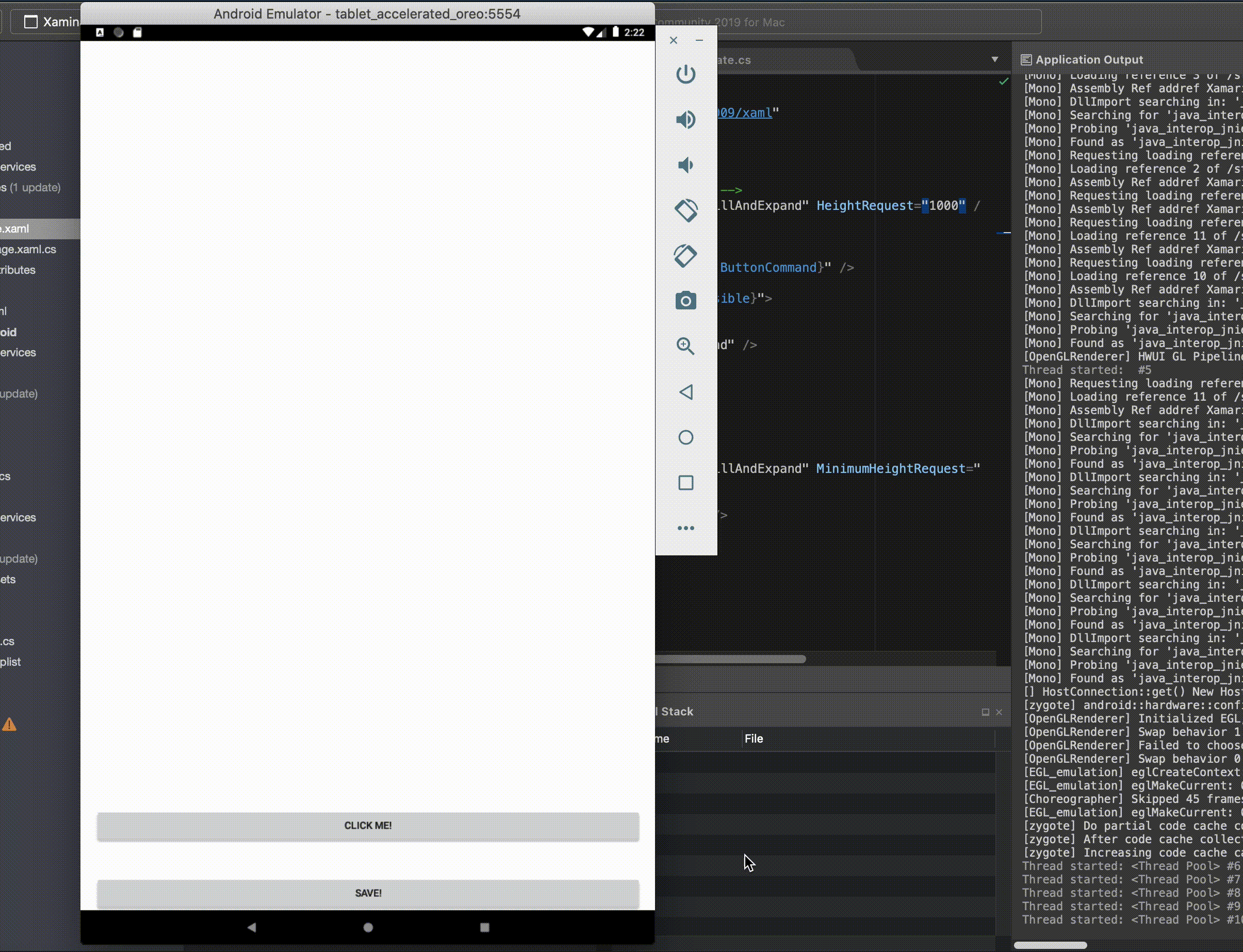Image resolution: width=1243 pixels, height=952 pixels.
Task: Click the Application Output panel header
Action: 1088,59
